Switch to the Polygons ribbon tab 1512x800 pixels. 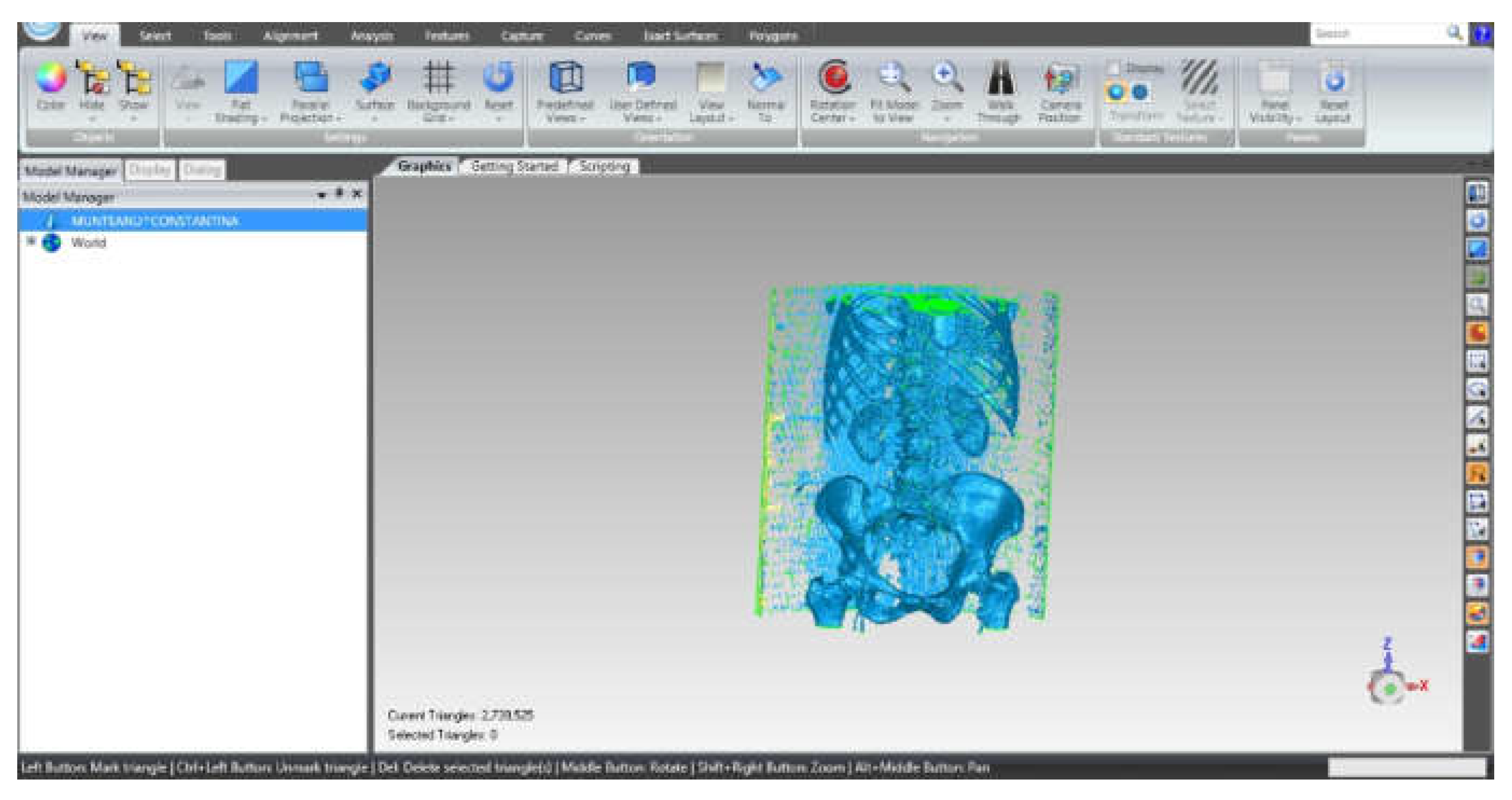pos(773,36)
